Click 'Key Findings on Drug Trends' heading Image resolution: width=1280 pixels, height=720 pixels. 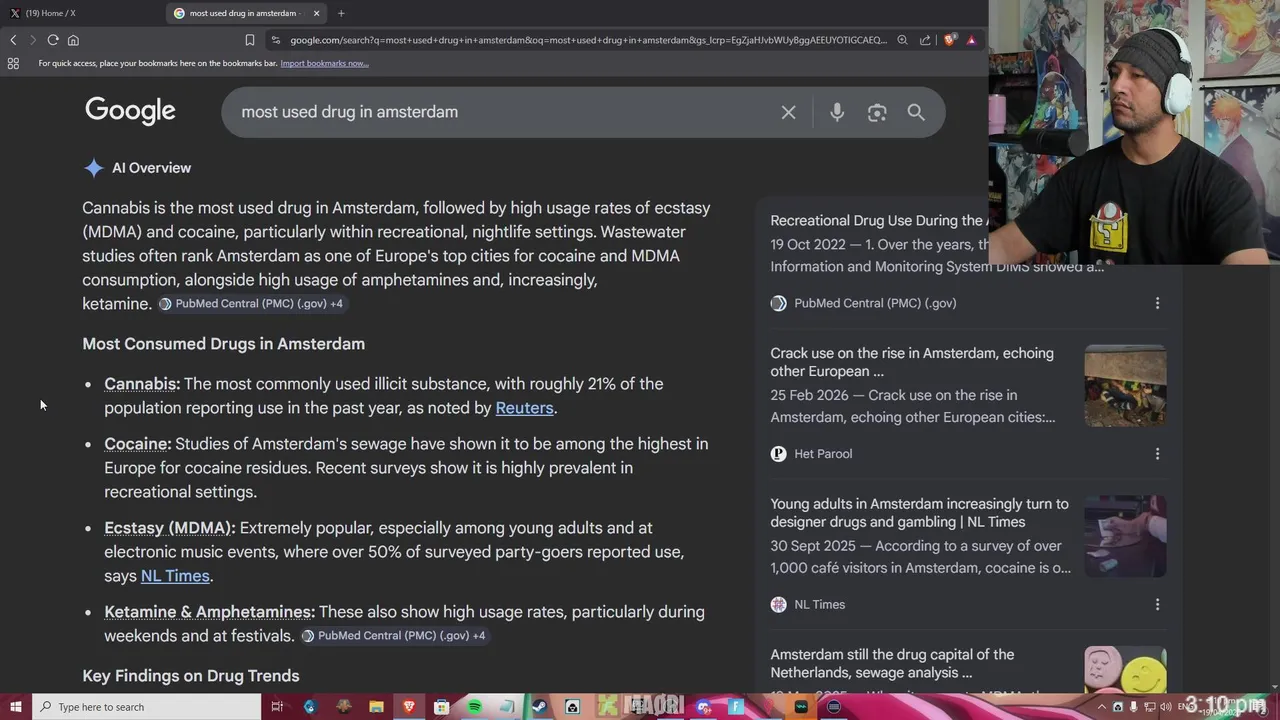click(x=191, y=676)
